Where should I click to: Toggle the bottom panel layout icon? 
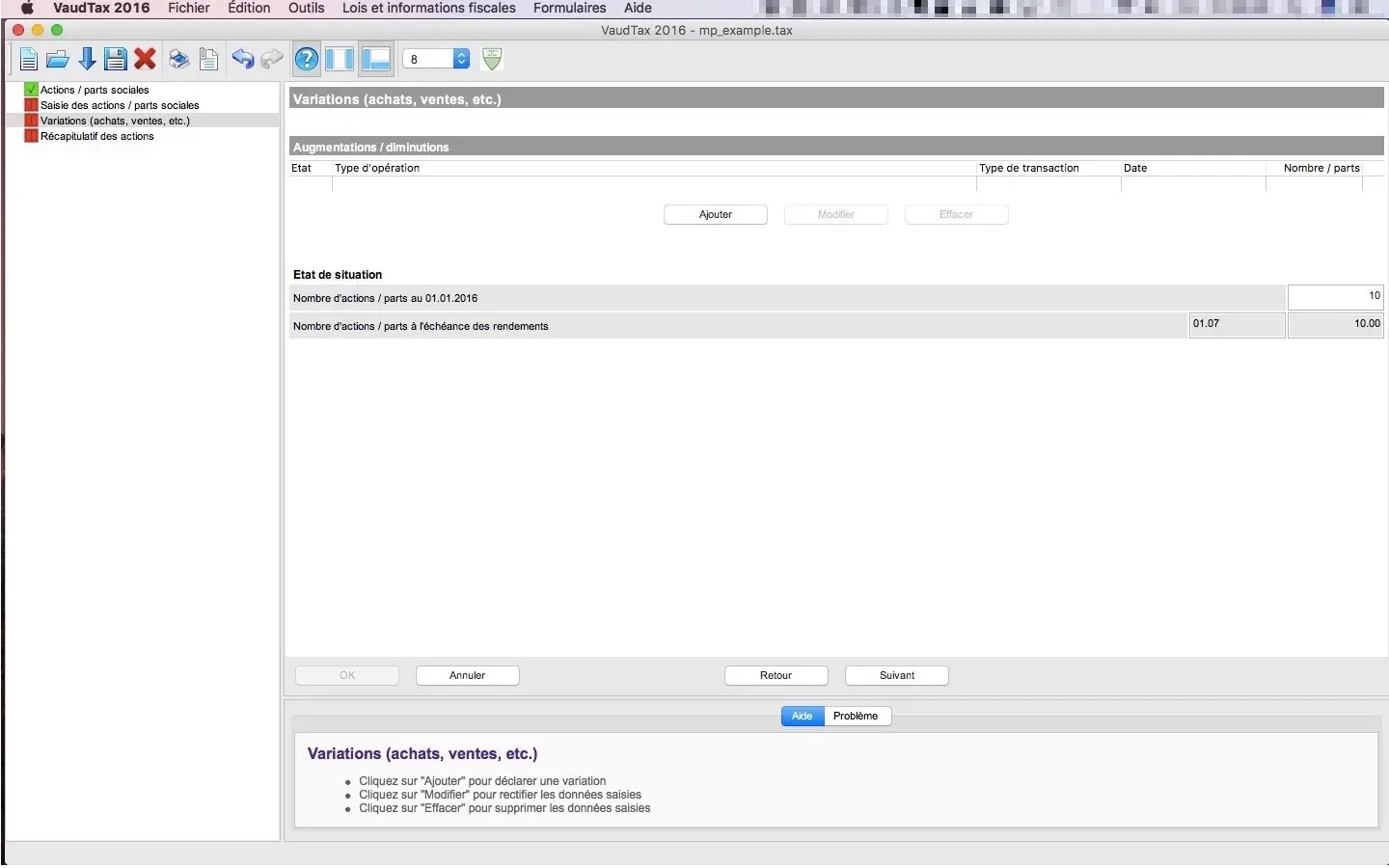pyautogui.click(x=375, y=60)
